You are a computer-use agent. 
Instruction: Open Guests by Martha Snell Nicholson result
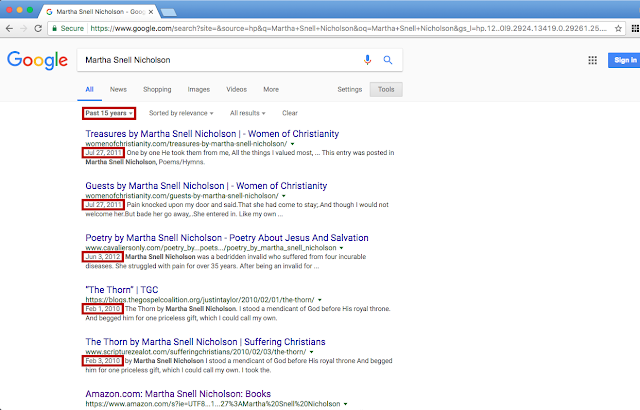[x=206, y=186]
